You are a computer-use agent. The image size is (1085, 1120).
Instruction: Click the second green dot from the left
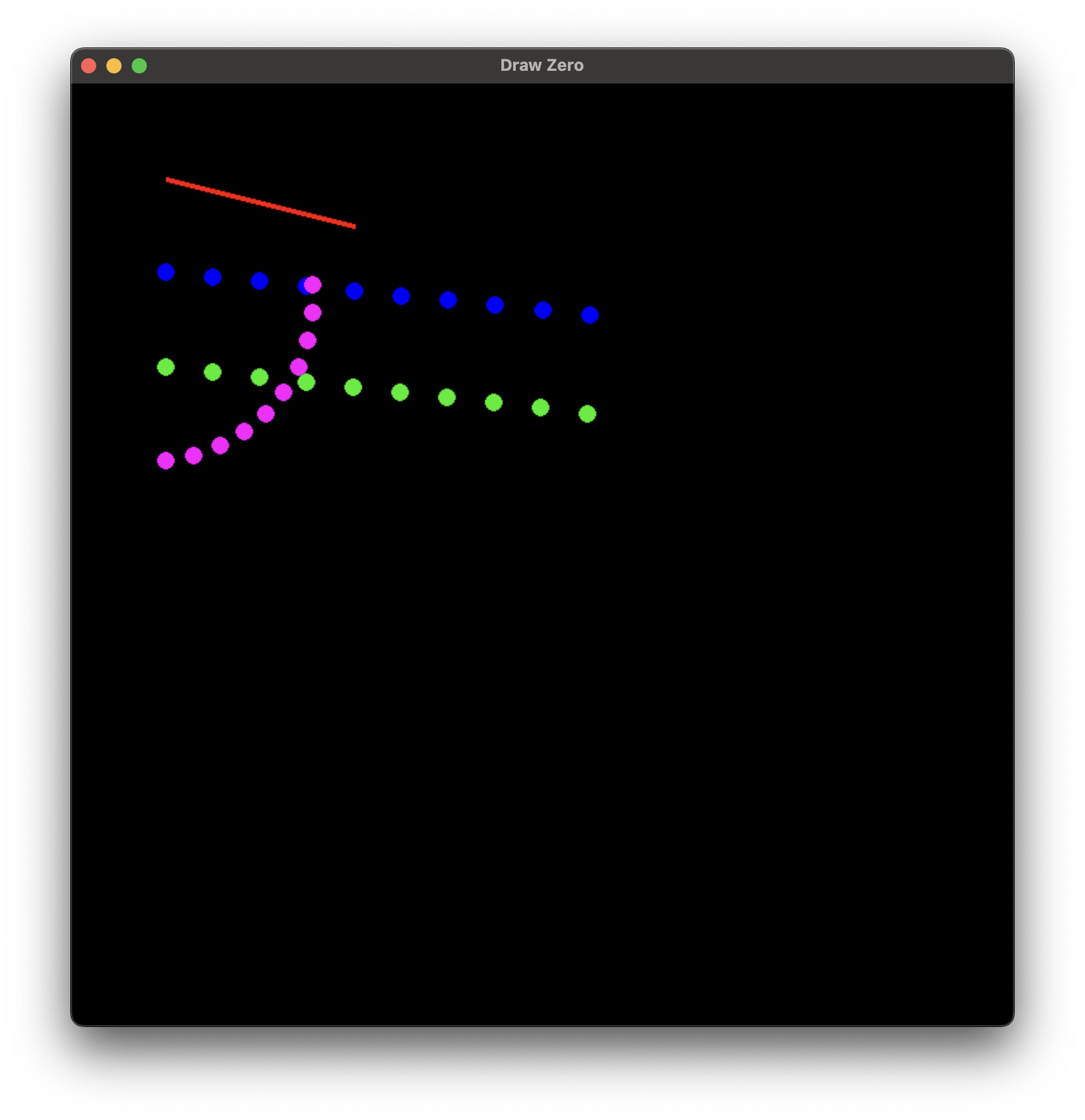213,372
